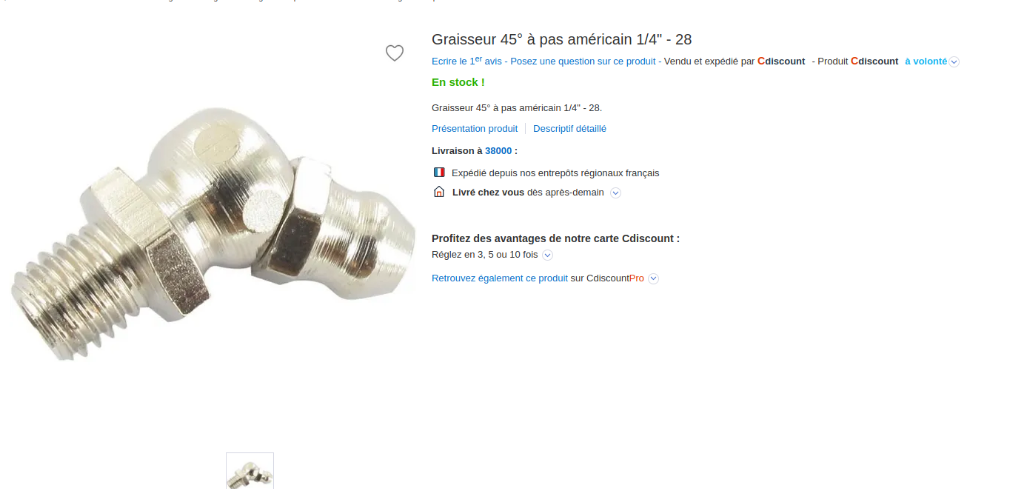Change delivery postal code 38000
The width and height of the screenshot is (1024, 489).
coord(498,151)
